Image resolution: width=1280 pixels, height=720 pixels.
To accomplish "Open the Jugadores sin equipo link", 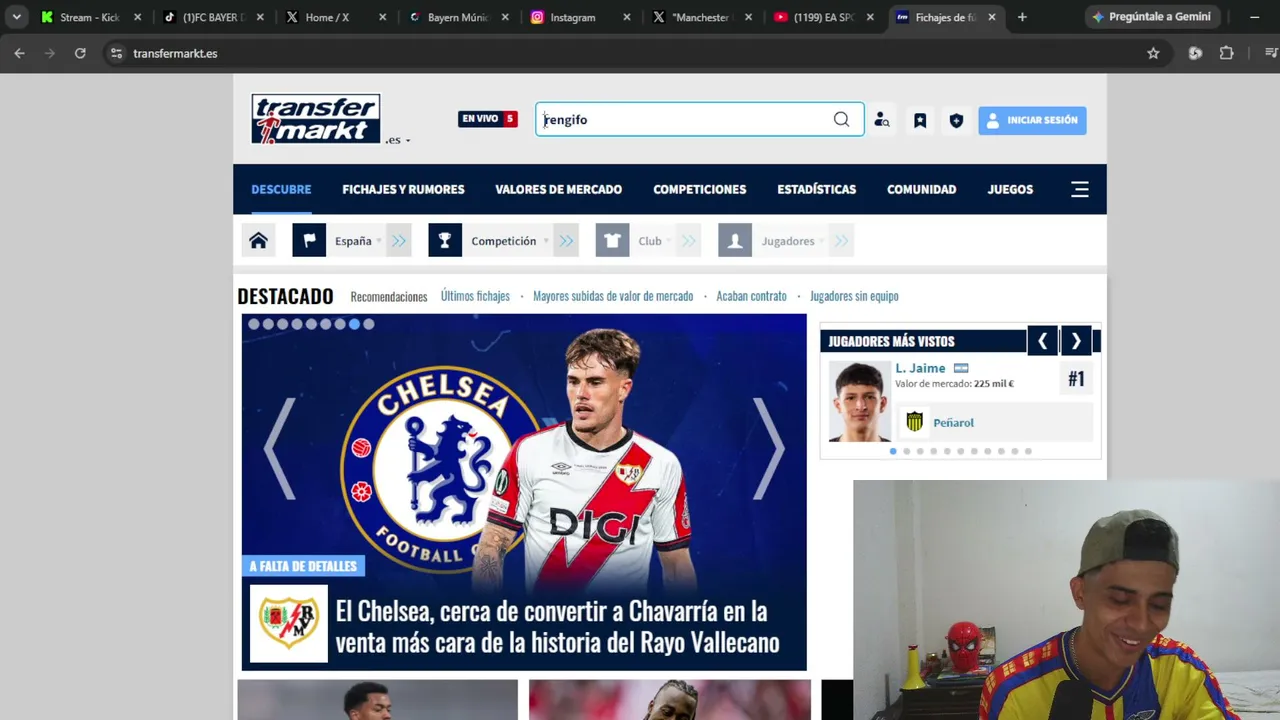I will (x=854, y=296).
